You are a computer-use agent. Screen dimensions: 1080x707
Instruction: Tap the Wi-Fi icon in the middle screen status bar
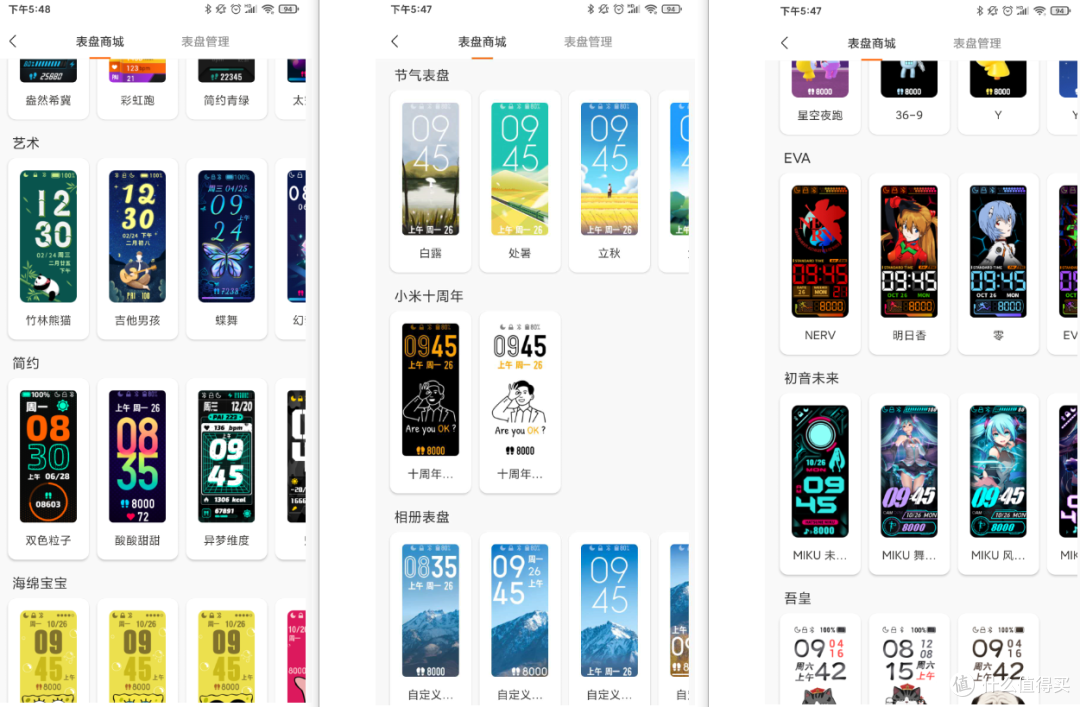[x=651, y=9]
